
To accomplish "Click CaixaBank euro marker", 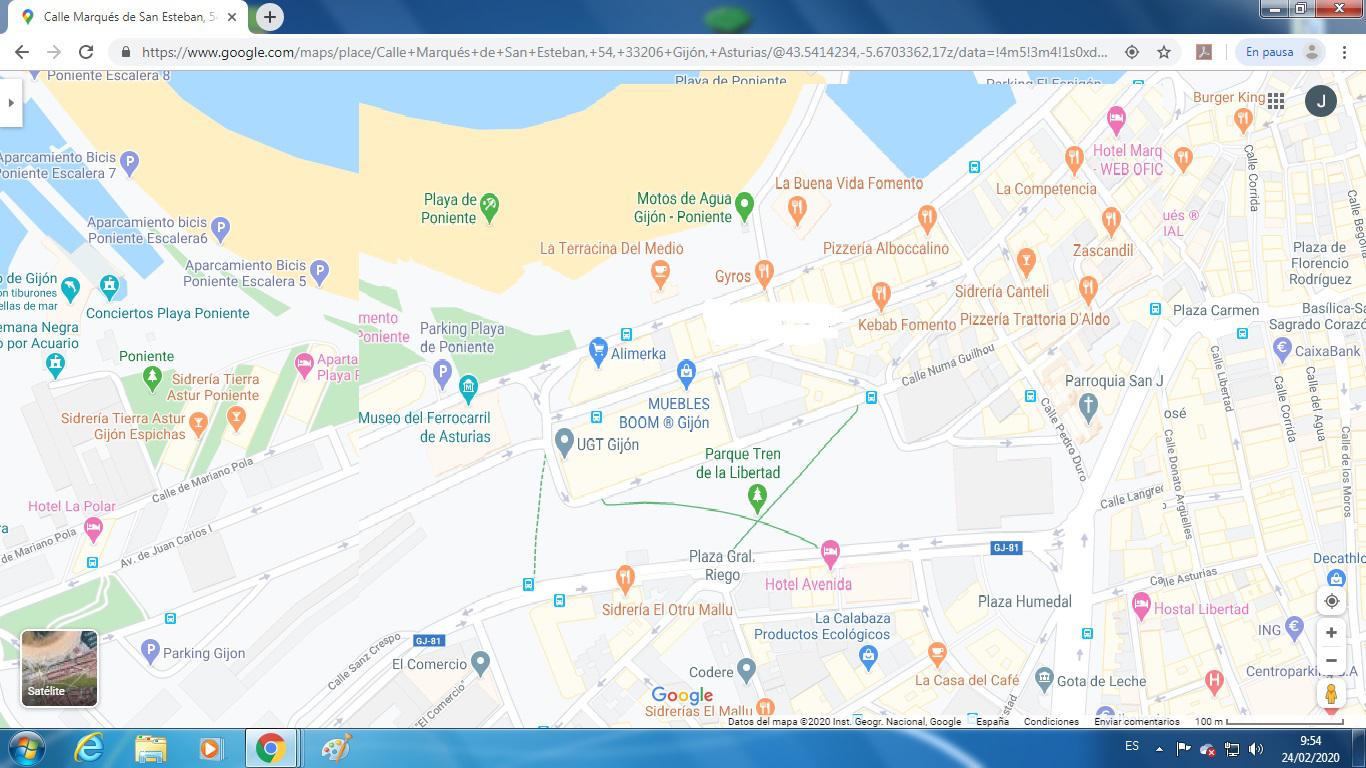I will (x=1283, y=348).
